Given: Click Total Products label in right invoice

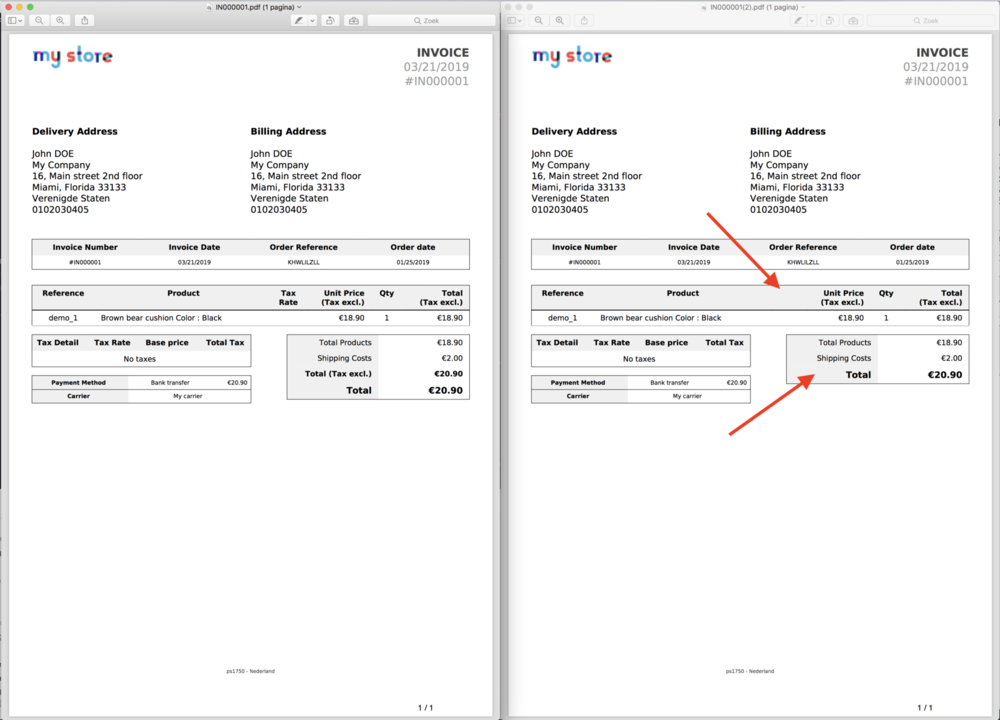Looking at the screenshot, I should (x=844, y=342).
